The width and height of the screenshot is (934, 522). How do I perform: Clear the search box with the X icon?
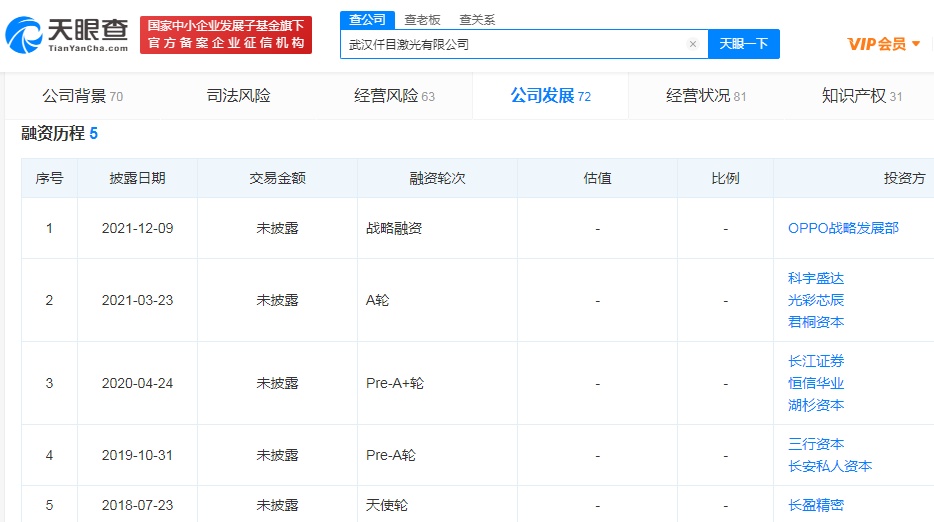click(693, 44)
